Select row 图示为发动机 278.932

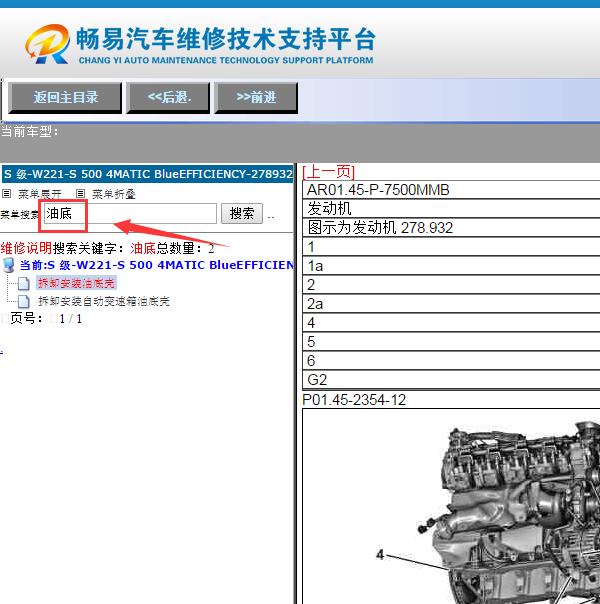point(451,228)
